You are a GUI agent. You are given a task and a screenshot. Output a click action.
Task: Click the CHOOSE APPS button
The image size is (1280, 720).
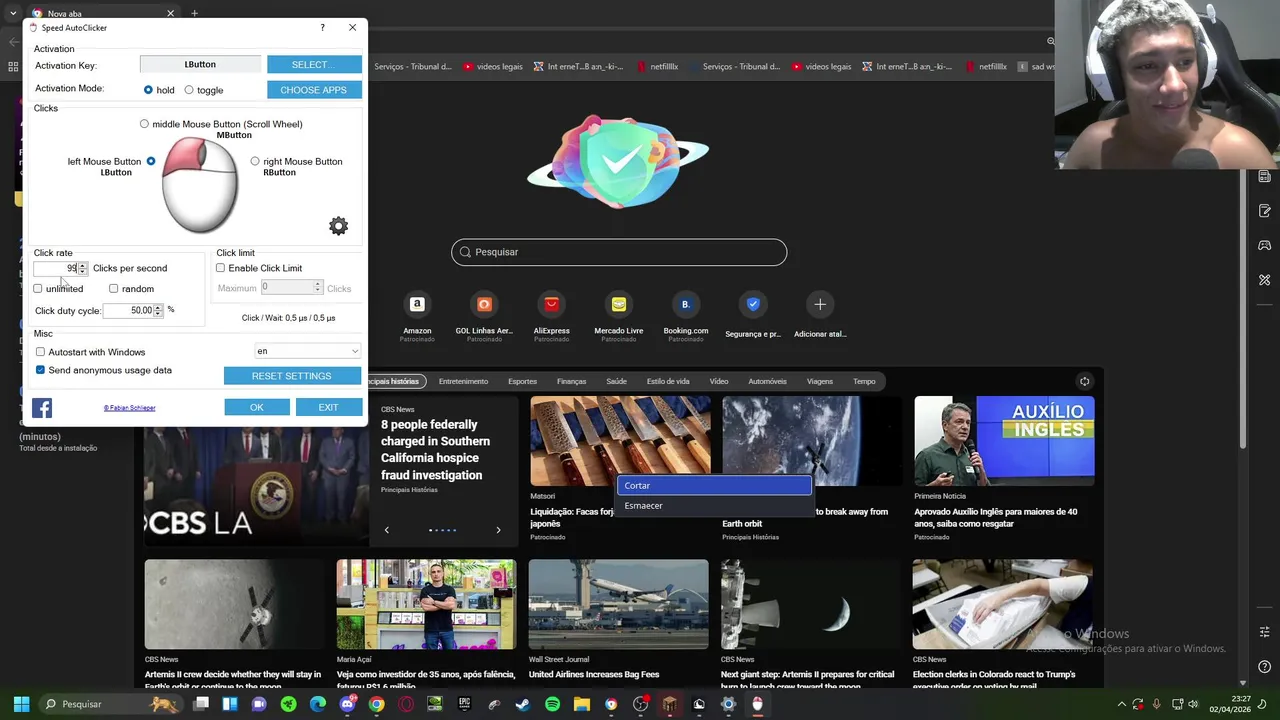(314, 90)
